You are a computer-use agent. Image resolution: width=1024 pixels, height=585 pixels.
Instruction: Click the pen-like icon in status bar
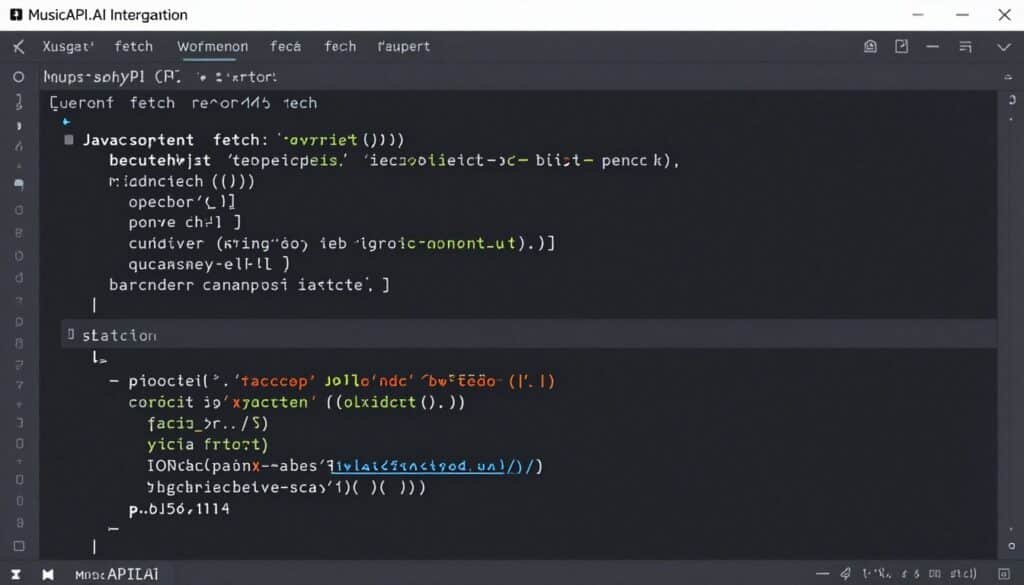[845, 574]
